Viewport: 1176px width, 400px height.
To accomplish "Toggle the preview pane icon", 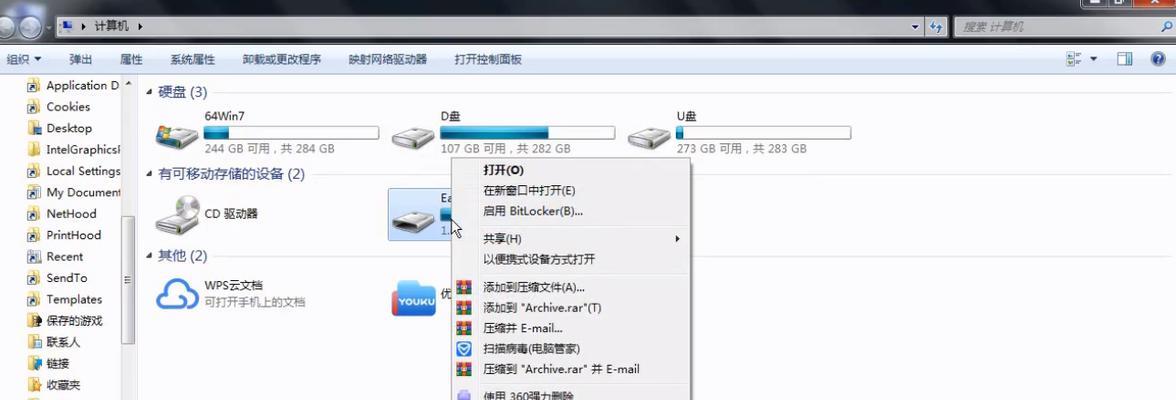I will tap(1124, 59).
